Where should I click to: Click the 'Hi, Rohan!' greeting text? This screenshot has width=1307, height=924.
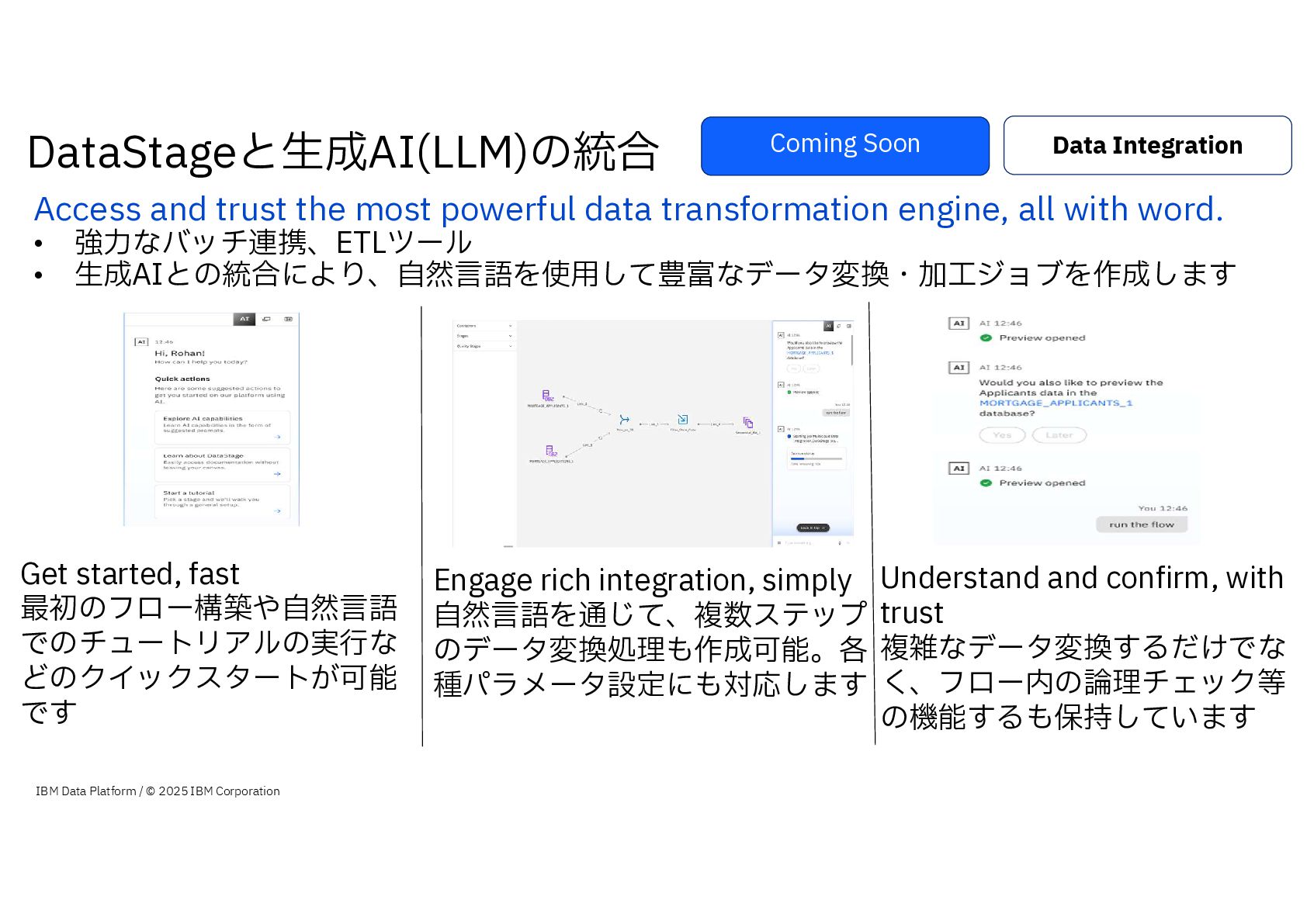[x=179, y=353]
